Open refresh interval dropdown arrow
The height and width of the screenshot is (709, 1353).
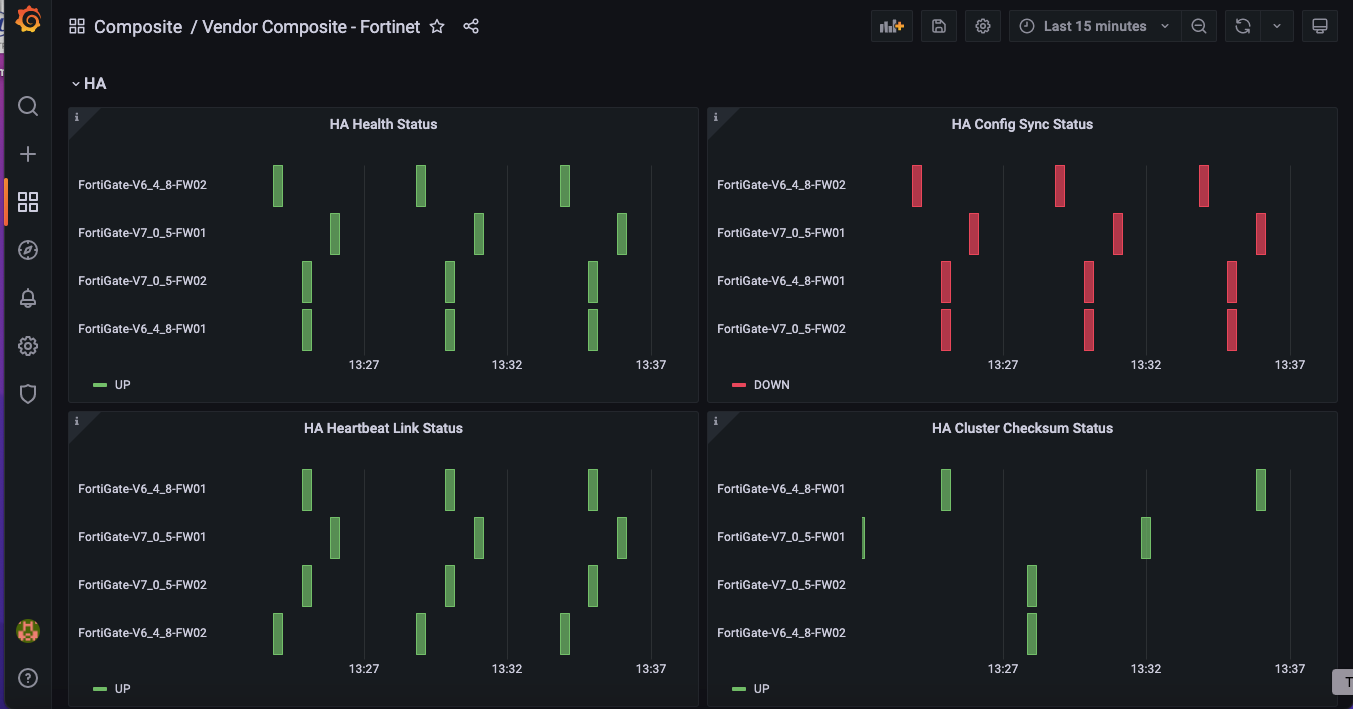point(1277,27)
